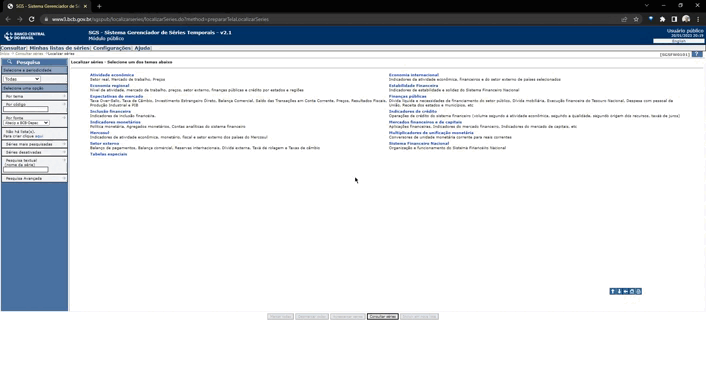Click the share page icon in address bar

[624, 19]
